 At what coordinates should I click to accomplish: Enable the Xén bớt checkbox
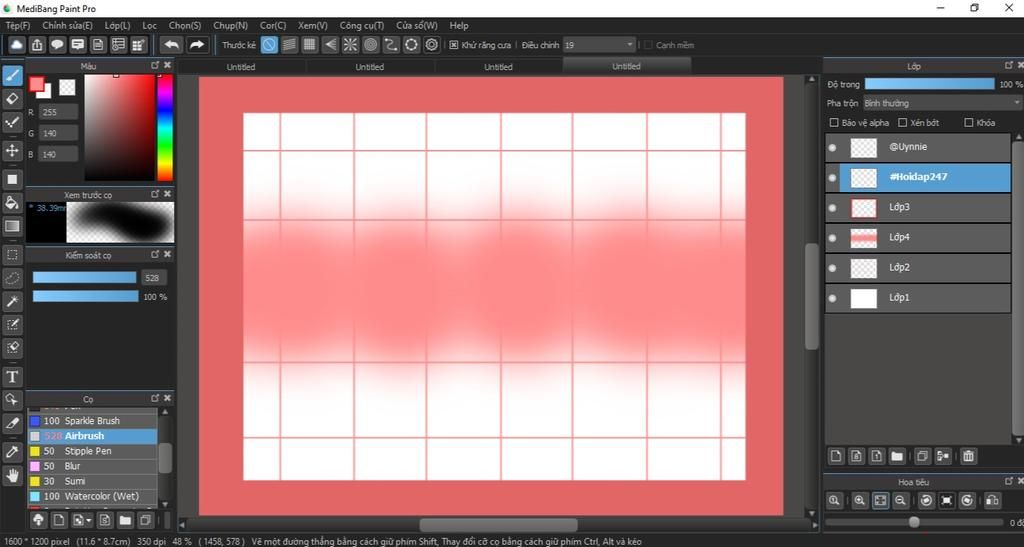point(903,123)
